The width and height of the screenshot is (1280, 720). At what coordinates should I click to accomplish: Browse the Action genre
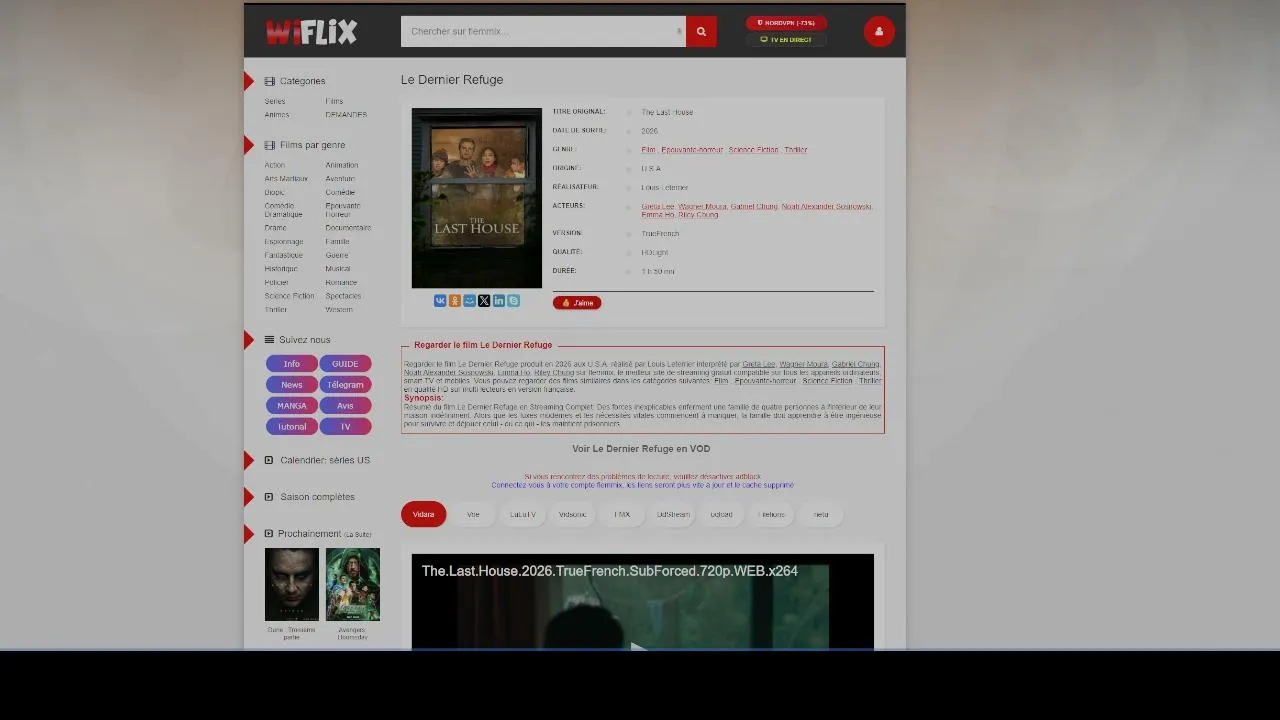[275, 165]
